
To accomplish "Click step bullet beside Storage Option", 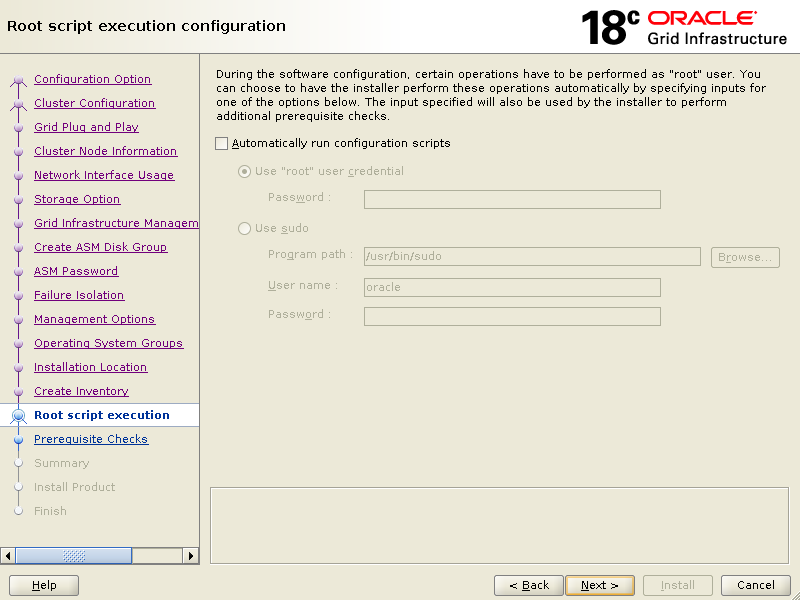I will coord(18,199).
